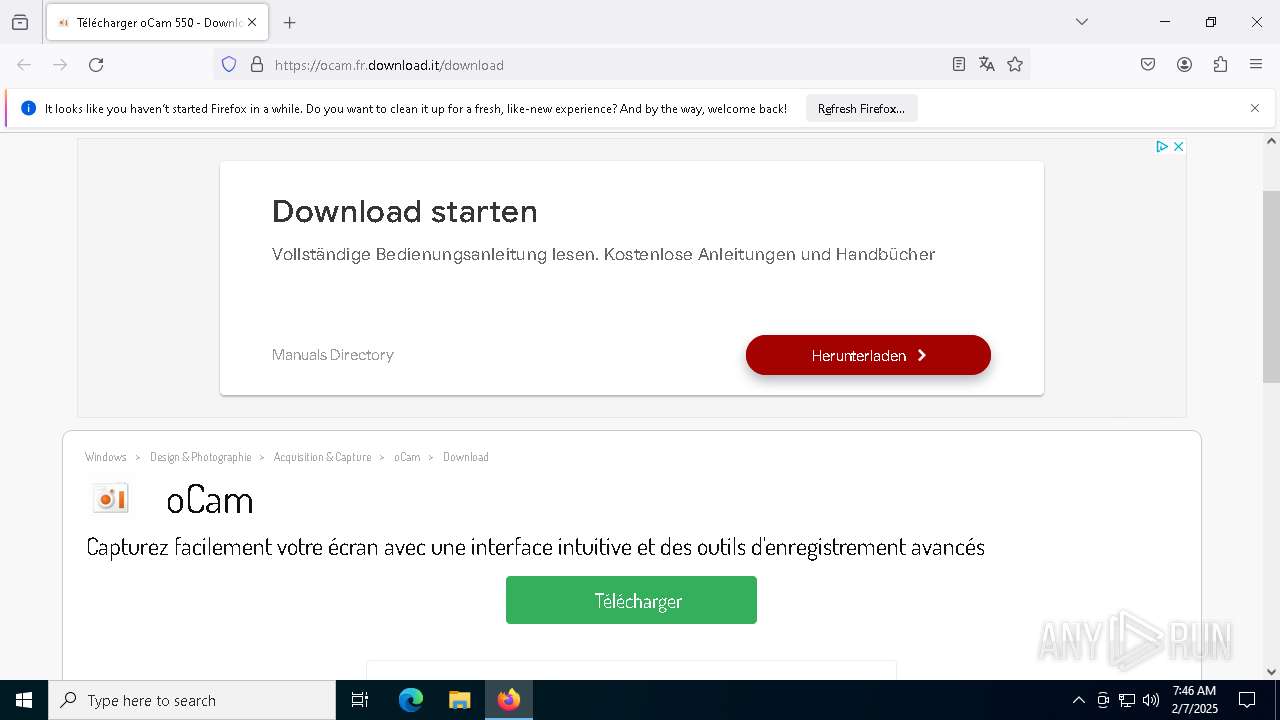View site security padlock info
Image resolution: width=1280 pixels, height=720 pixels.
257,65
